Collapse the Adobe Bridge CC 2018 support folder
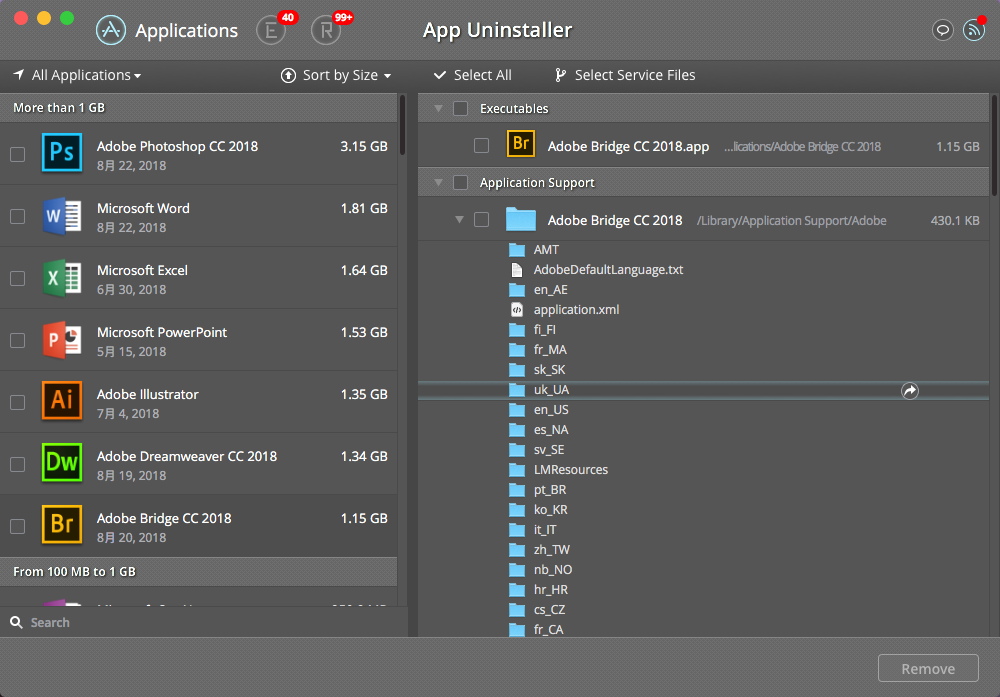 coord(459,220)
